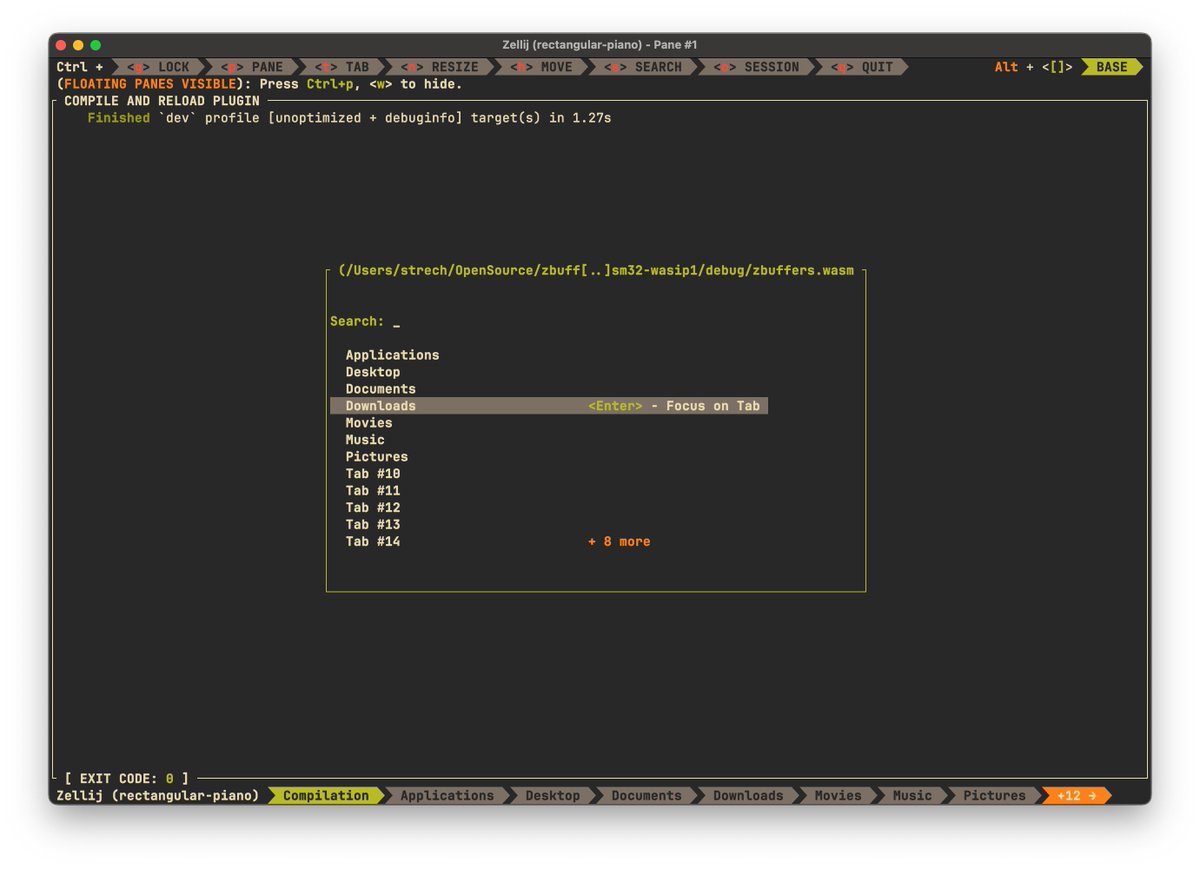The width and height of the screenshot is (1200, 869).
Task: Select Movies in the plugin list
Action: tap(369, 423)
